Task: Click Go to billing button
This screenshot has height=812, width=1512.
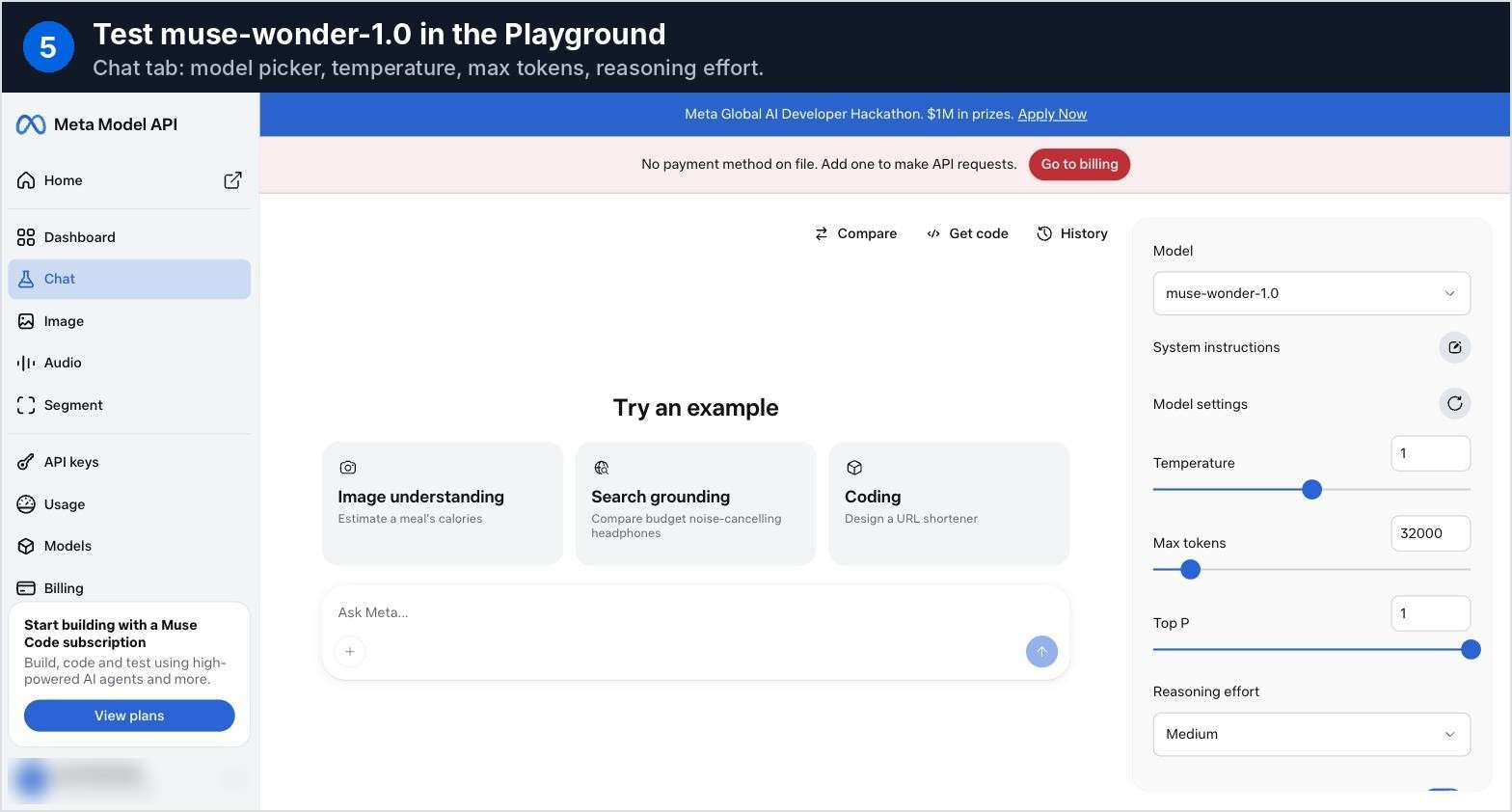Action: [x=1079, y=164]
